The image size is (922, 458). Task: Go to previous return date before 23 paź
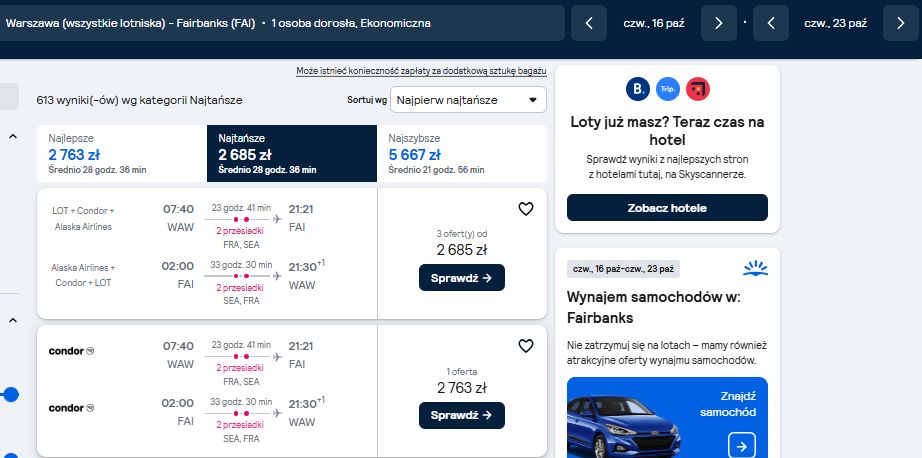[771, 23]
